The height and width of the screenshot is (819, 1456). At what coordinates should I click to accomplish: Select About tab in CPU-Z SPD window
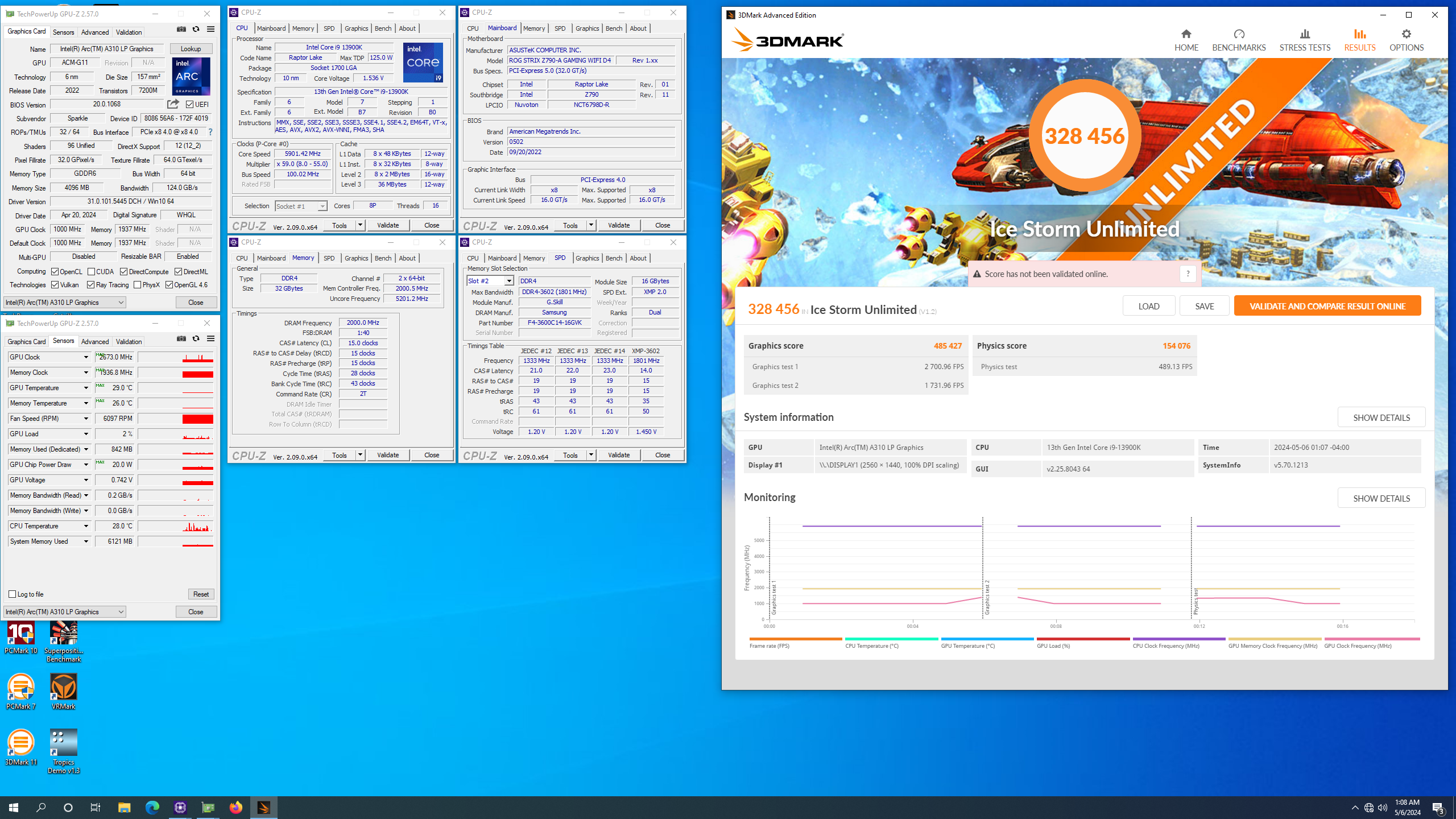coord(638,258)
